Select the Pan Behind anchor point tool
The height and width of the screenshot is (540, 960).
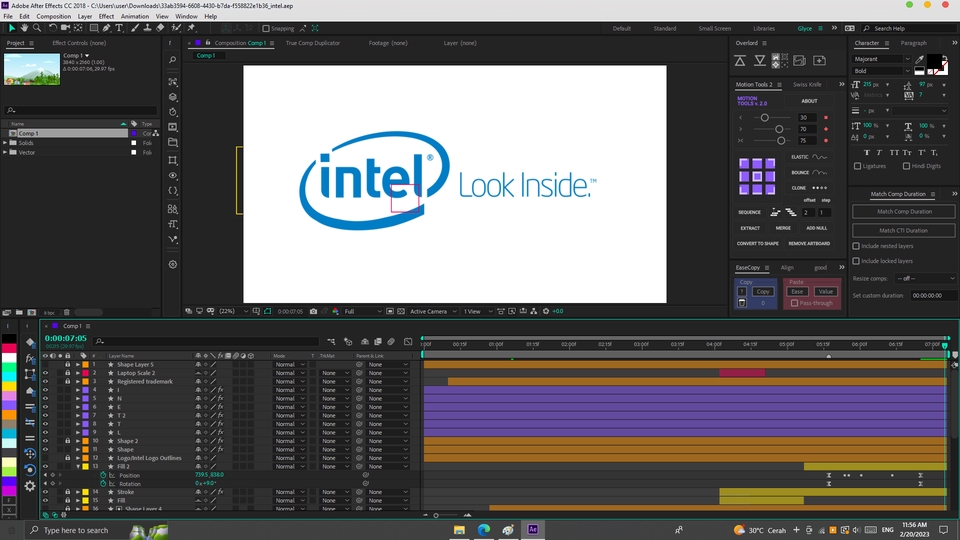click(x=78, y=28)
